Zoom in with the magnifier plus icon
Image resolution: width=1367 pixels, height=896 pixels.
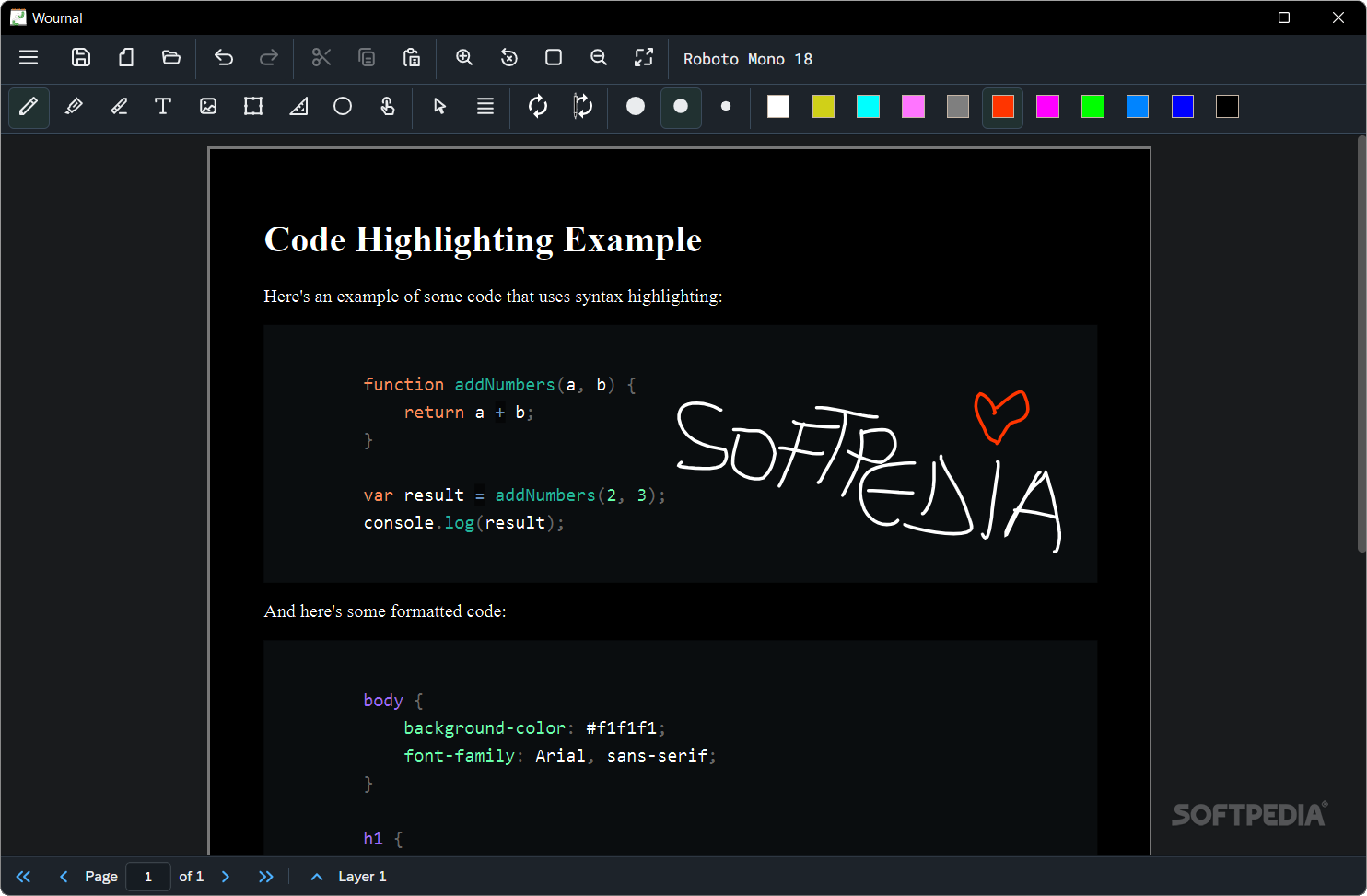click(x=464, y=57)
